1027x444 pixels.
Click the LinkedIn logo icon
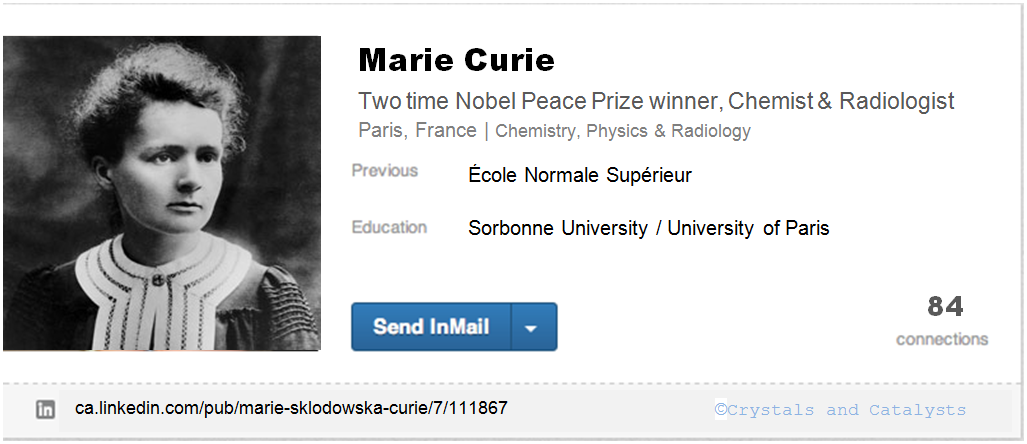[45, 409]
